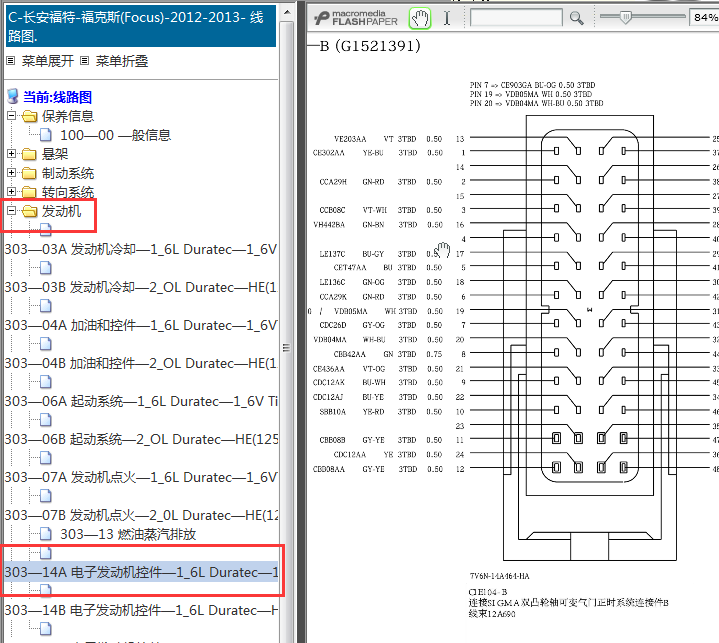
Task: Click page icon beside 100—00 一般信息
Action: pyautogui.click(x=45, y=135)
